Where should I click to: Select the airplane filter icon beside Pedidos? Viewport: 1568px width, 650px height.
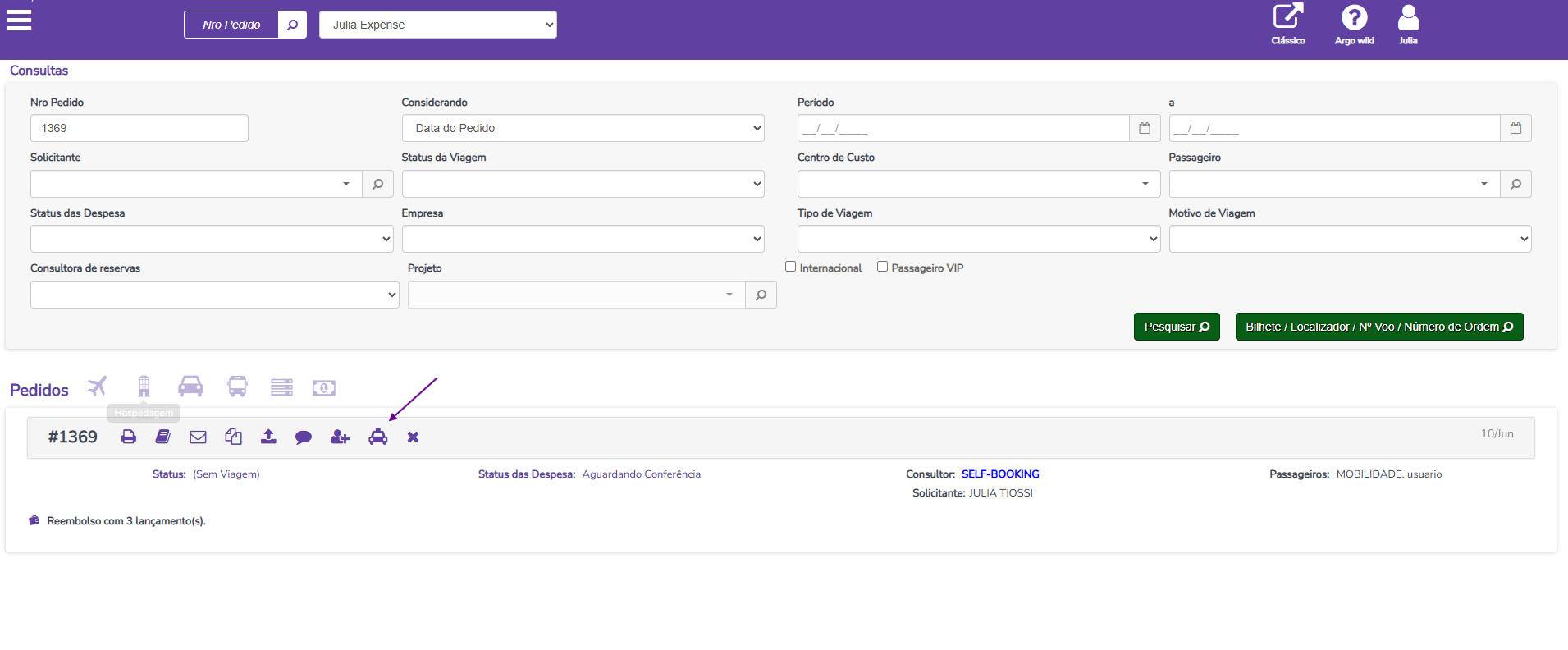coord(98,386)
